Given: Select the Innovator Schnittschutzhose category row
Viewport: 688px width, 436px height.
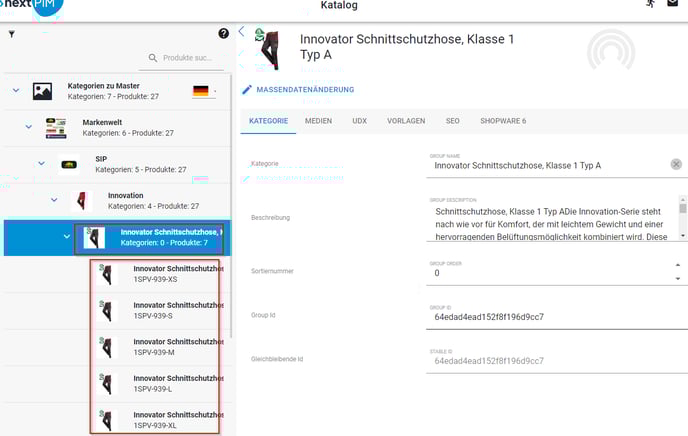Looking at the screenshot, I should [x=117, y=237].
